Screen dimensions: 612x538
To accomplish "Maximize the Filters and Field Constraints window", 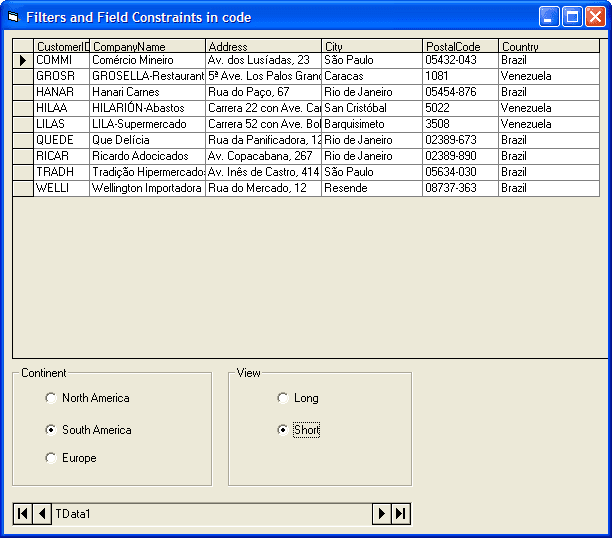I will [572, 17].
